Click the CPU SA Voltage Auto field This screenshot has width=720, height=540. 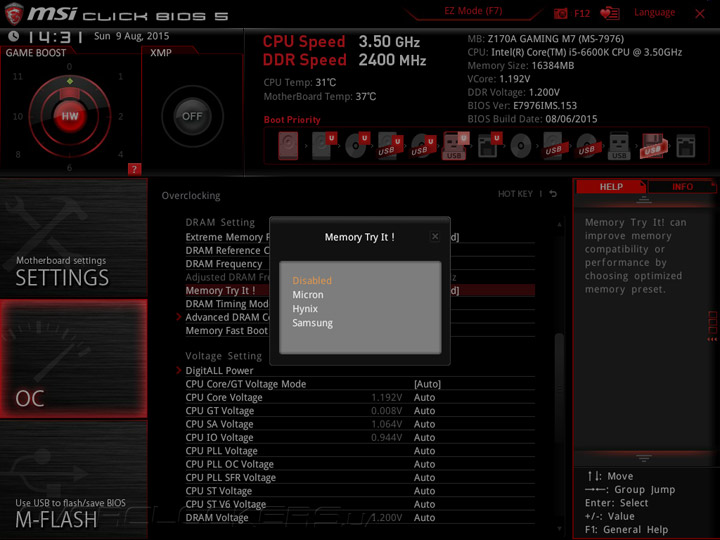424,424
